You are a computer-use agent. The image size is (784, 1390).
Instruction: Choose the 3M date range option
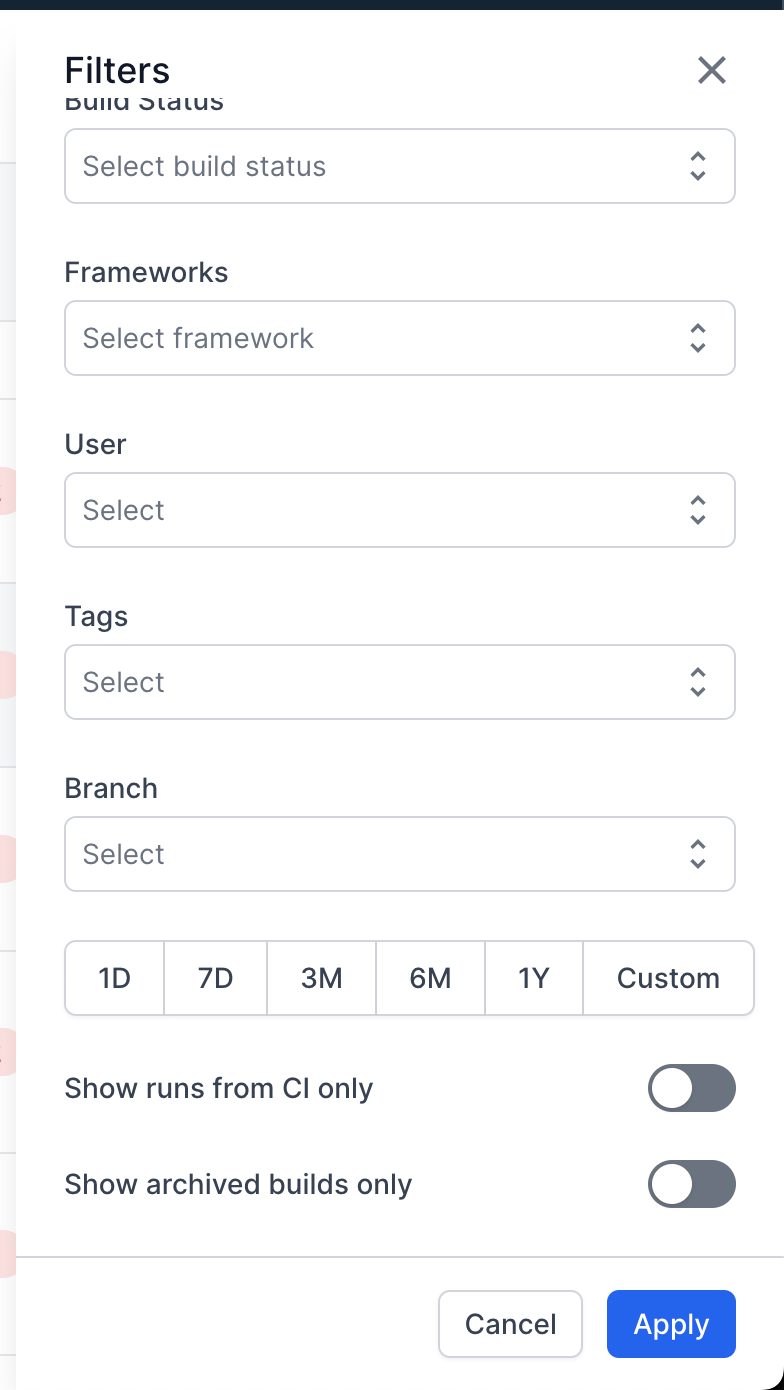pyautogui.click(x=322, y=978)
